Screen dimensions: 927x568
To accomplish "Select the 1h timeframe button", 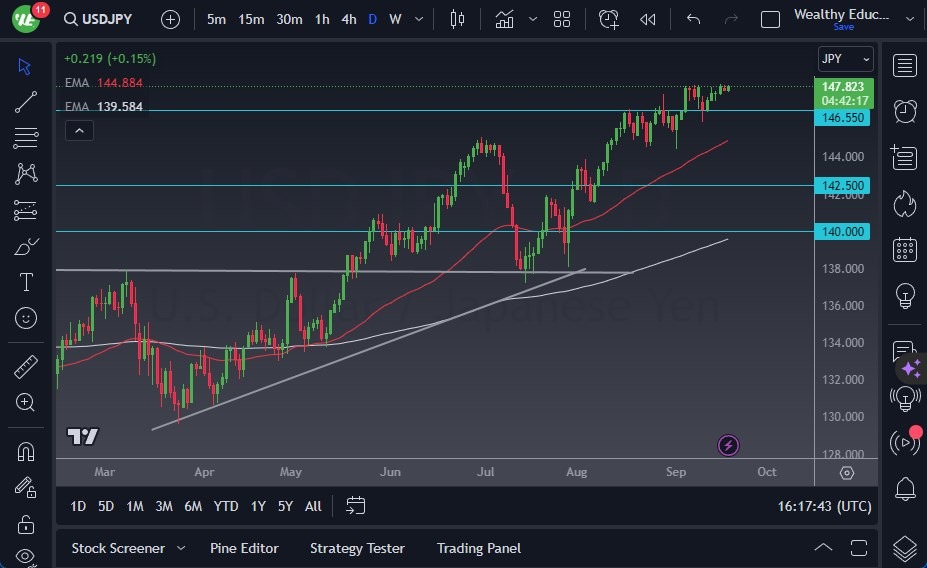I will click(322, 19).
